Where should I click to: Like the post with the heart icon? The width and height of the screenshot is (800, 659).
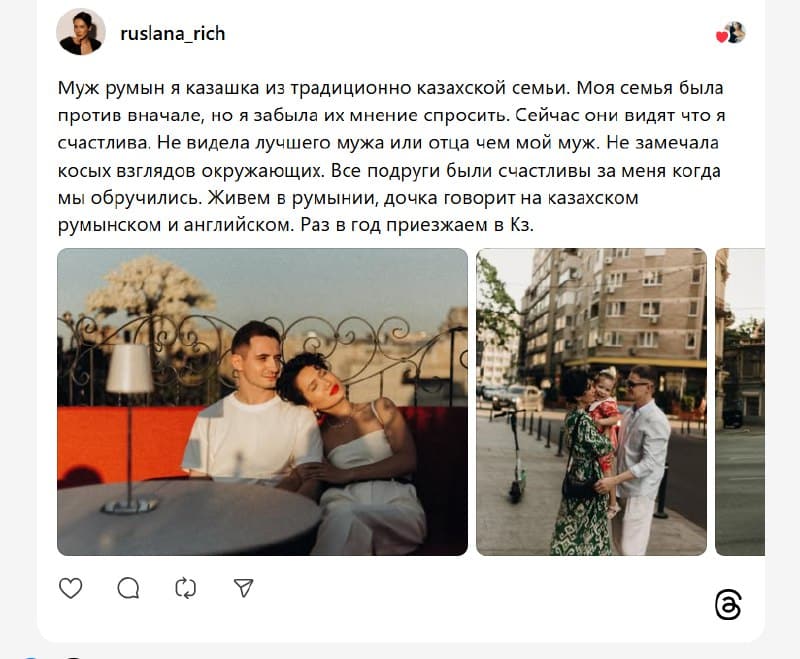pos(70,588)
